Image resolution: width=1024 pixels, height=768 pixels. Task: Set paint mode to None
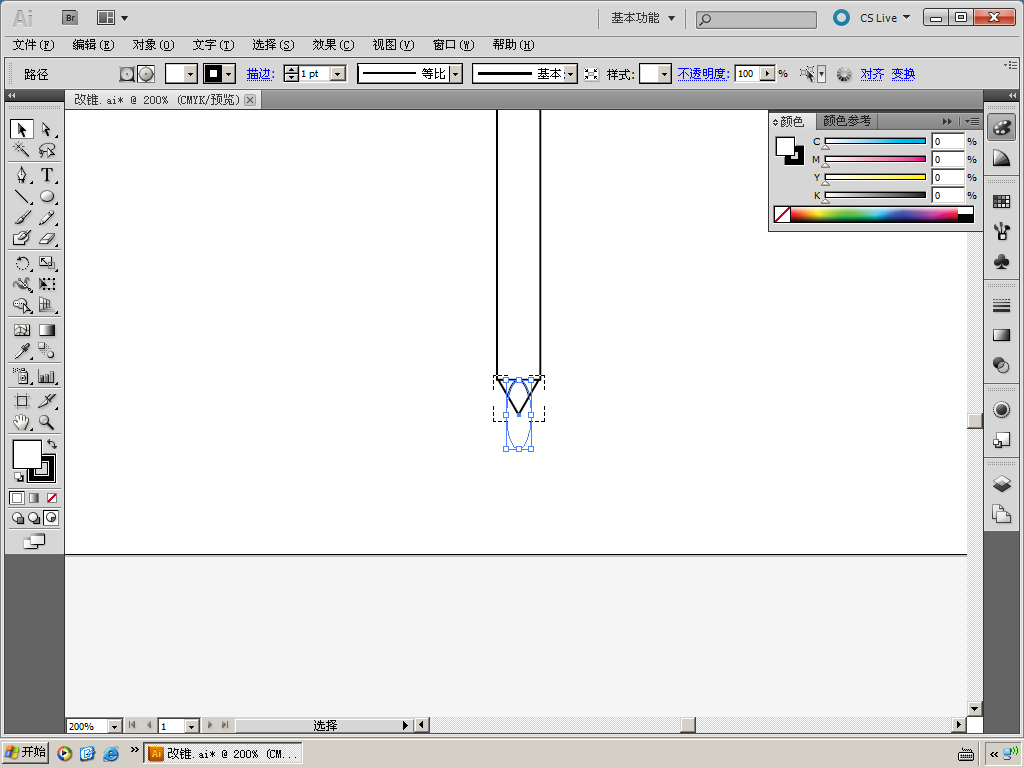[x=52, y=498]
